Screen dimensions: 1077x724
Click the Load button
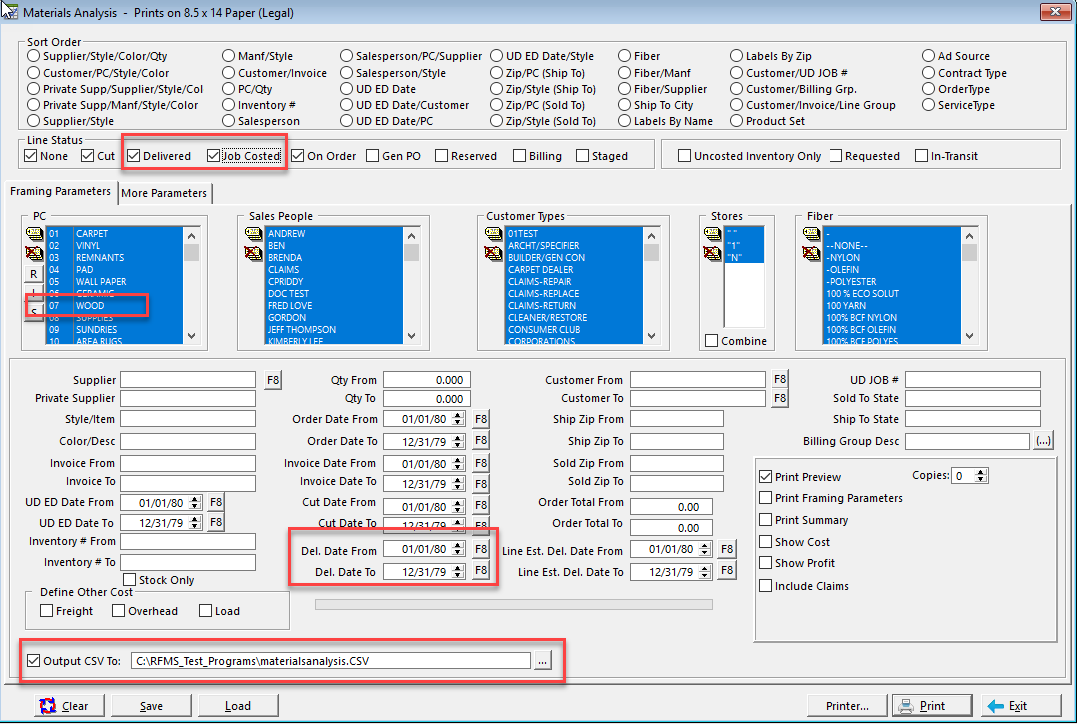point(238,705)
